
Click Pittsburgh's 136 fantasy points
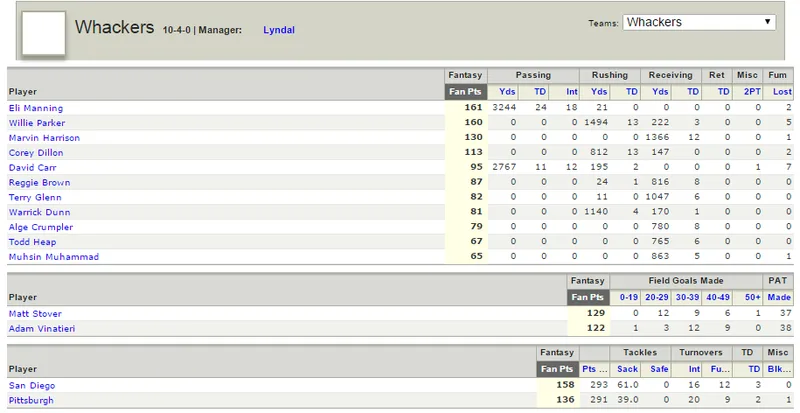coord(565,399)
